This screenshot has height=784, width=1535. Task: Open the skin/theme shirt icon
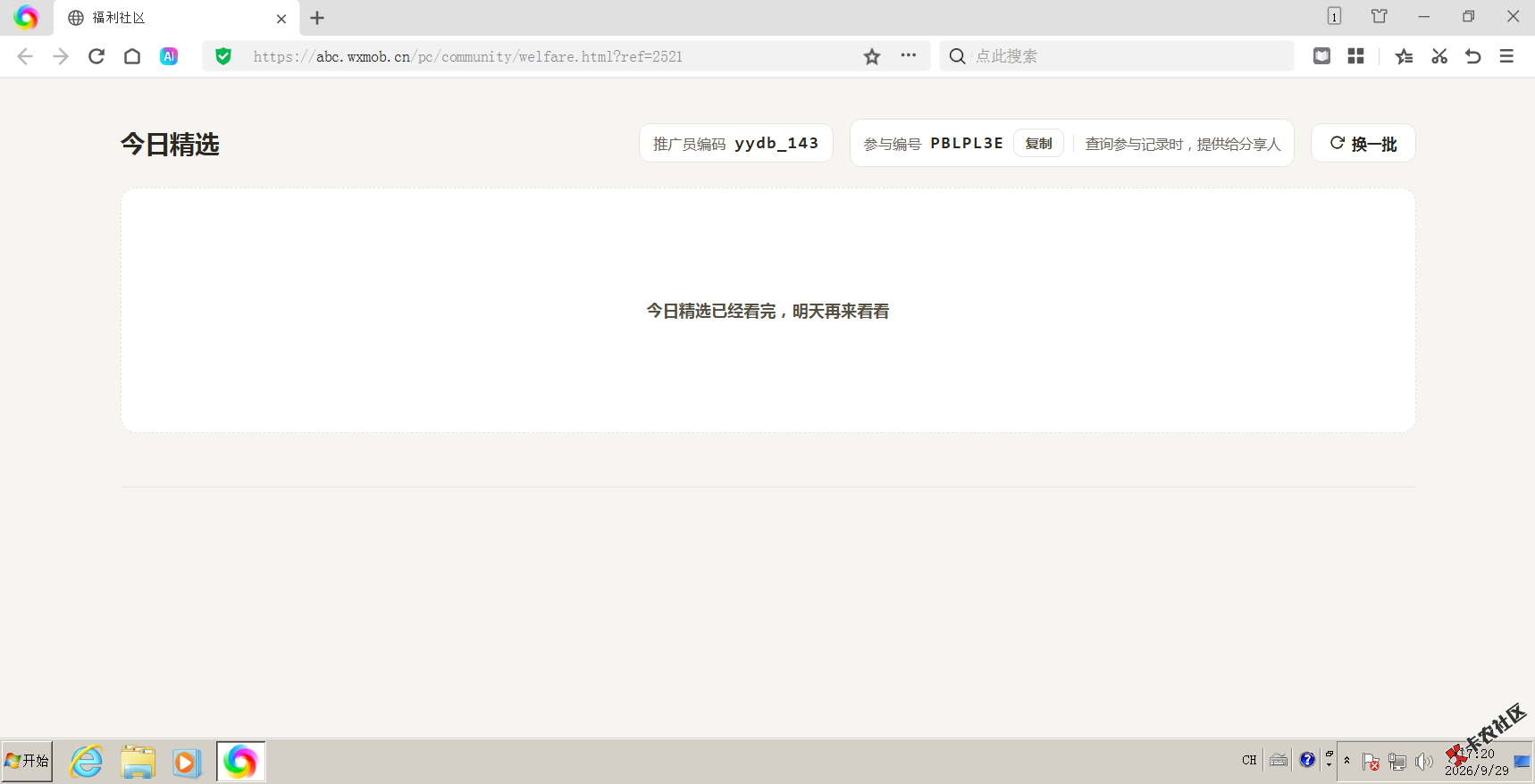click(x=1380, y=16)
